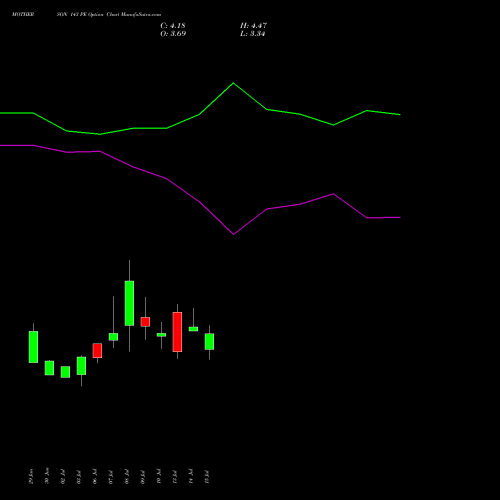The width and height of the screenshot is (500, 500).
Task: Select the tallest green candlestick above 08 Jul
Action: [129, 303]
